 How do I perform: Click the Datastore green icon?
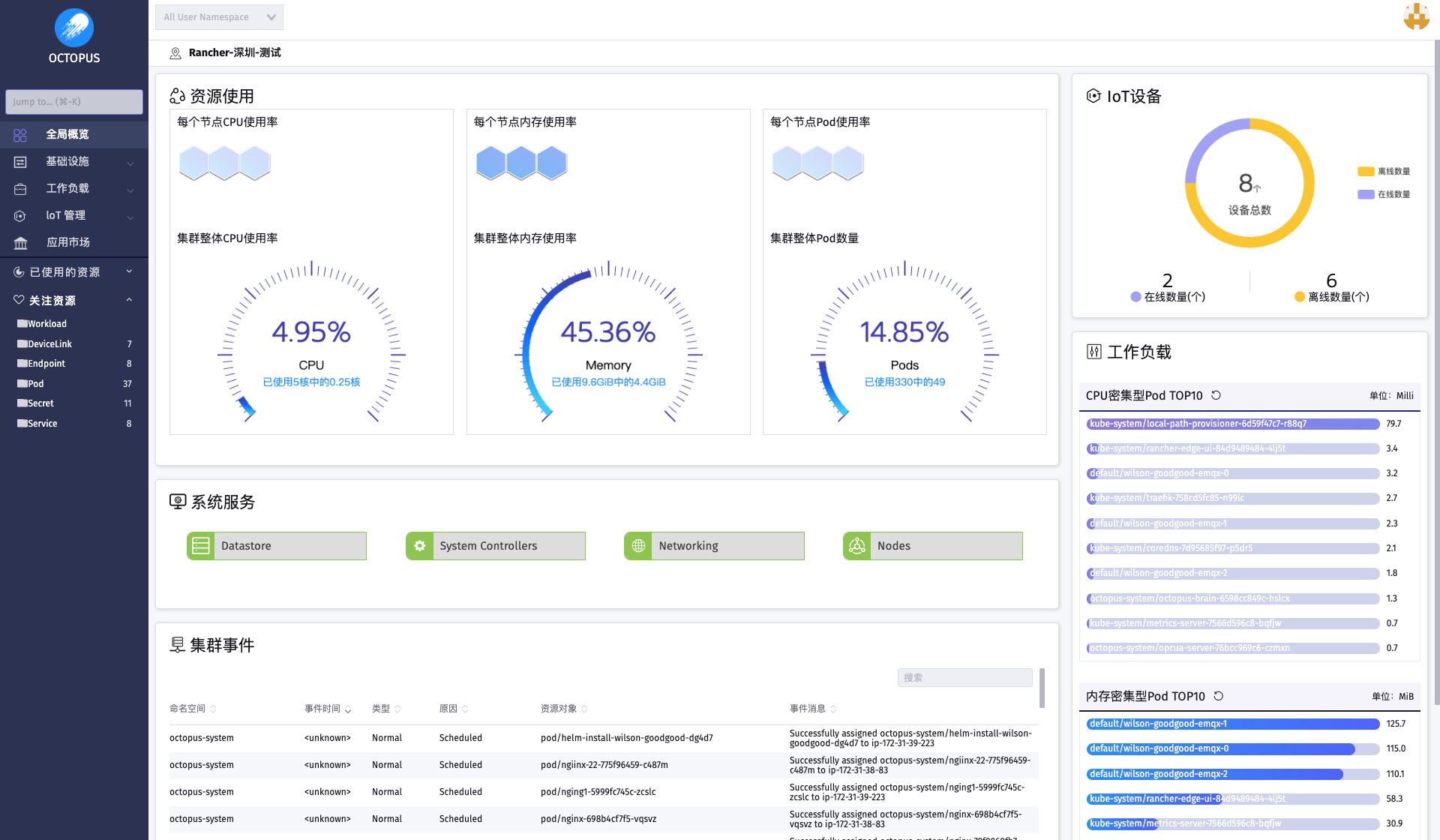coord(201,546)
